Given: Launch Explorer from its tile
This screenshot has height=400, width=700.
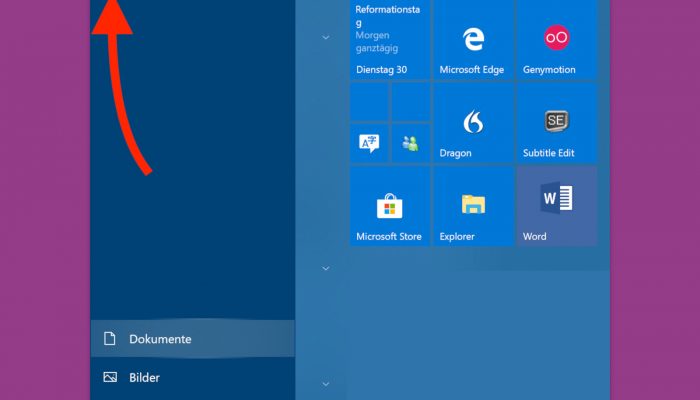Looking at the screenshot, I should tap(473, 206).
